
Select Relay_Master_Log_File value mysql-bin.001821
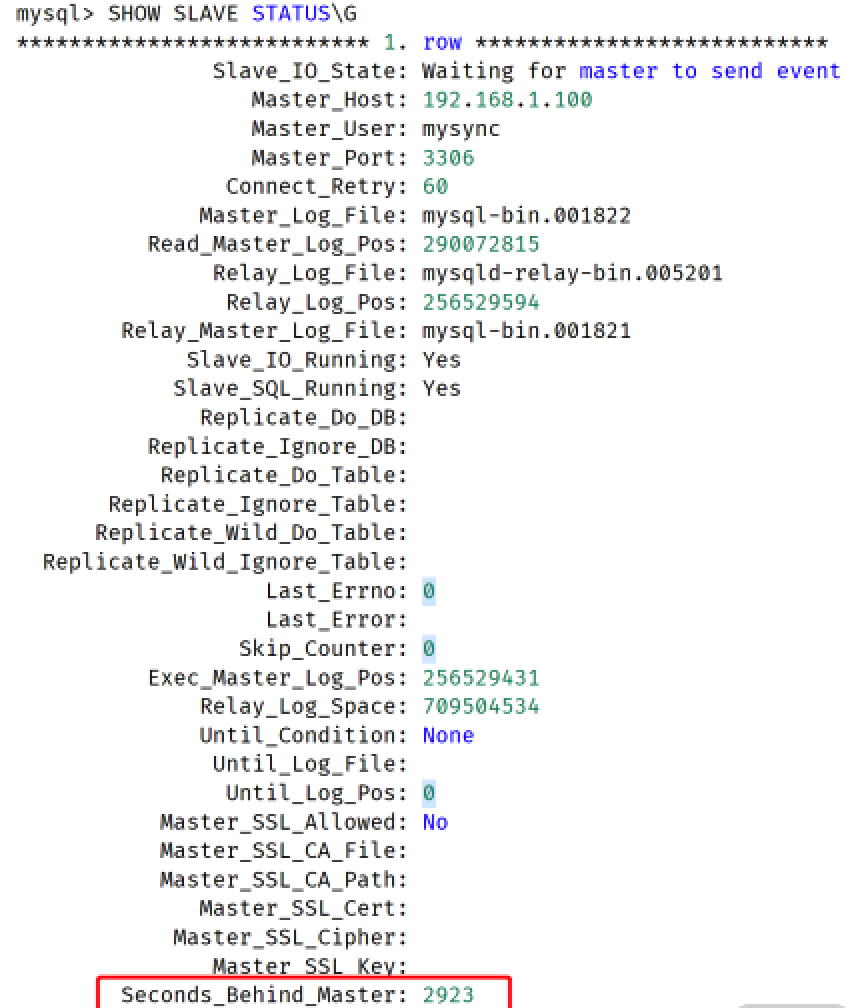tap(526, 331)
